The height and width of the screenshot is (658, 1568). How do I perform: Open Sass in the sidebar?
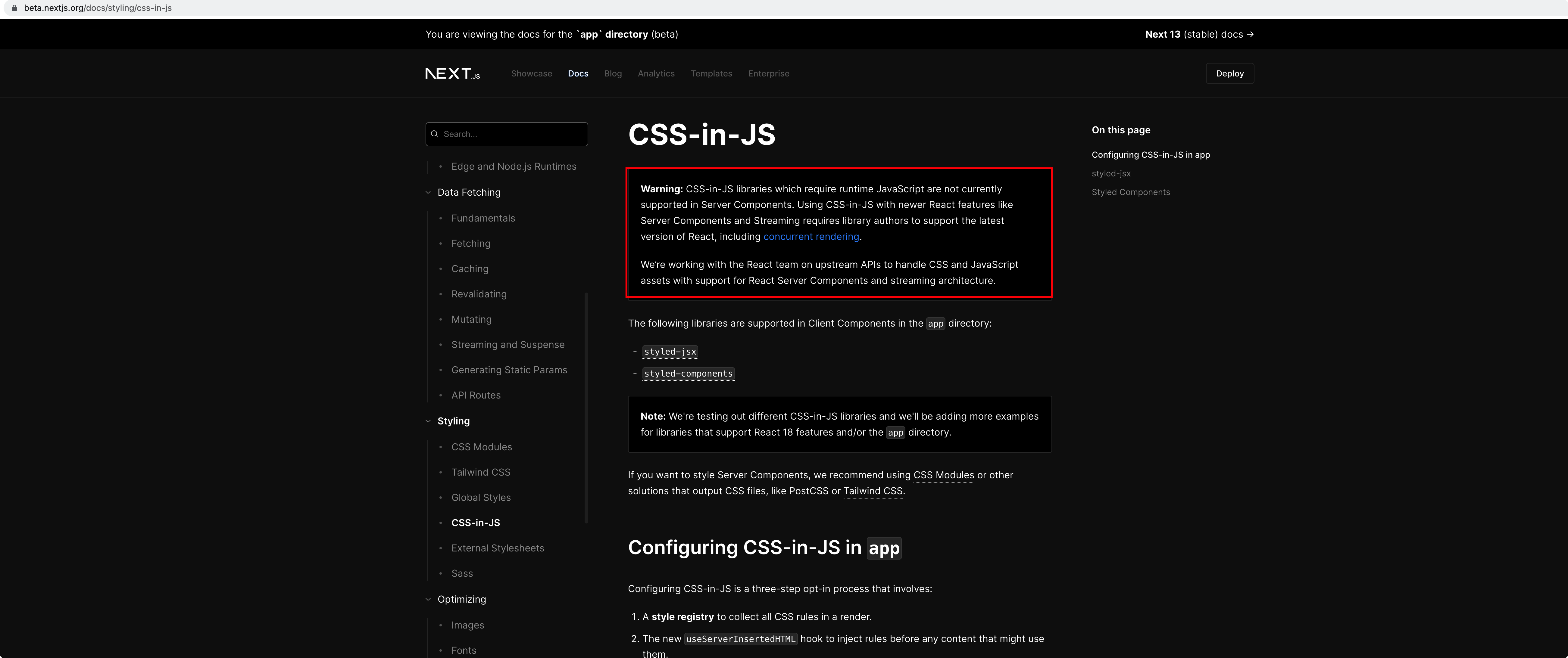click(x=462, y=573)
